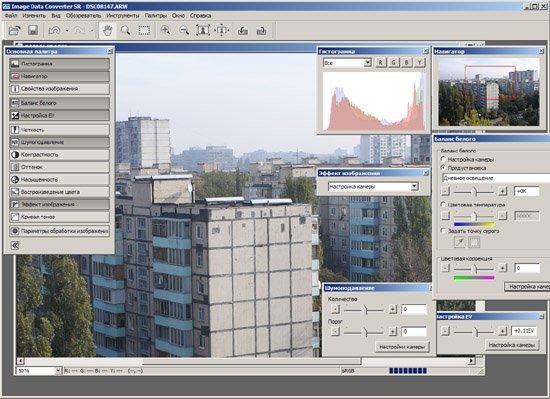Select the magnifier Zoom tool
This screenshot has height=399, width=550.
tap(125, 31)
